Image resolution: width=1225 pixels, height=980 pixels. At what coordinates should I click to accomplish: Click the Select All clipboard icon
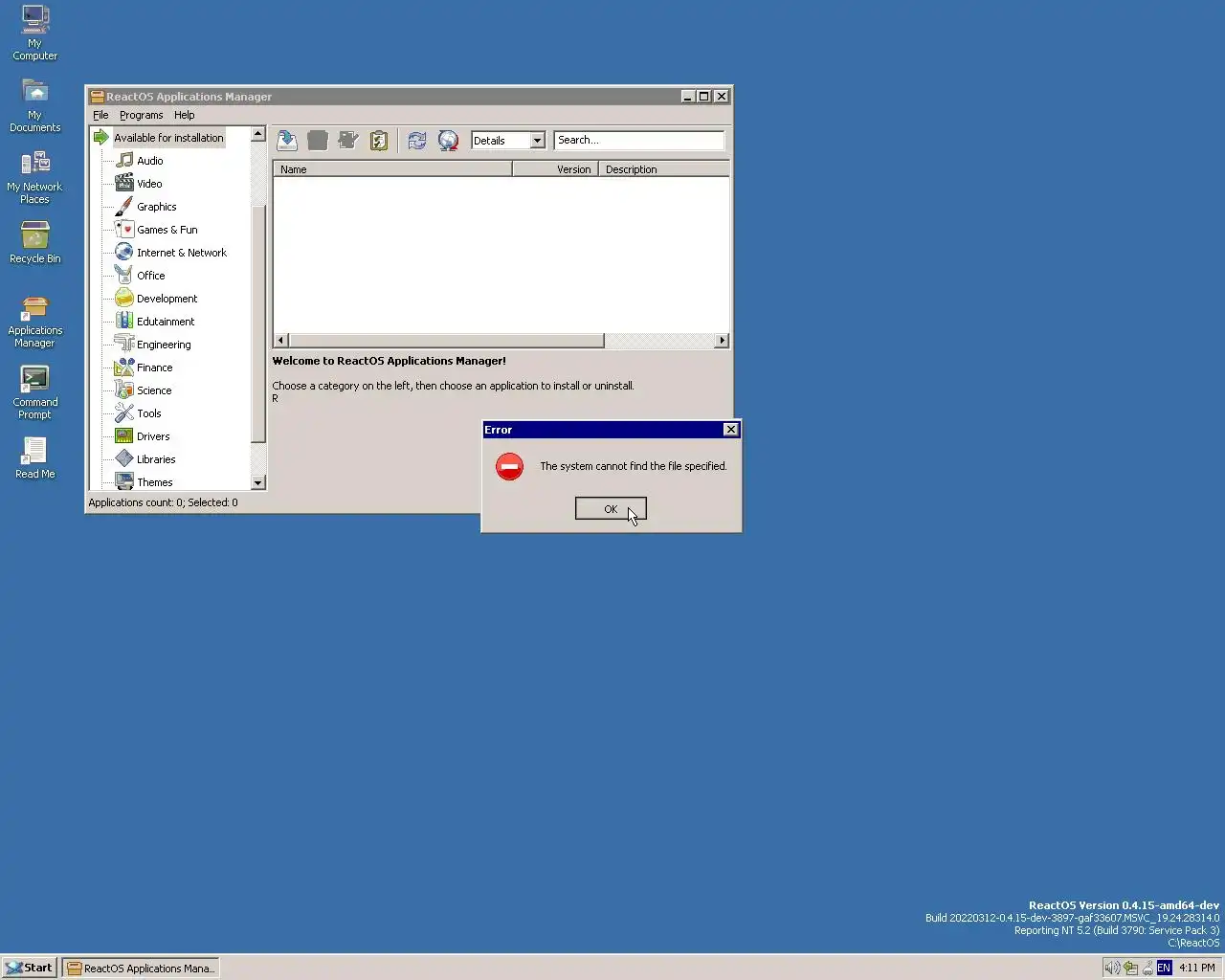[x=379, y=141]
